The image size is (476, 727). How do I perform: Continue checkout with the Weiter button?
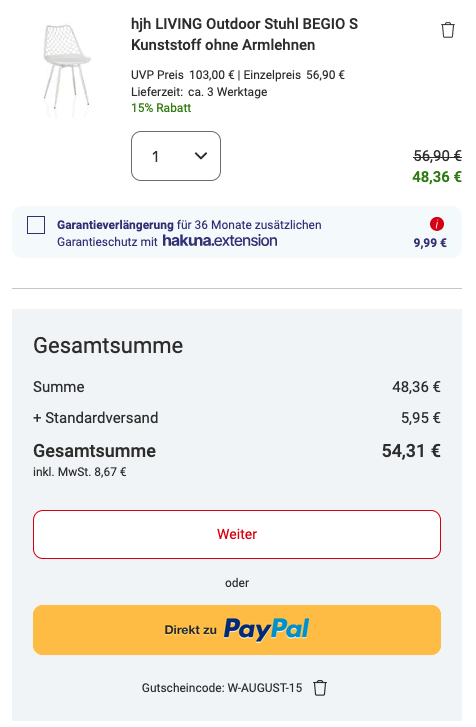pyautogui.click(x=237, y=534)
